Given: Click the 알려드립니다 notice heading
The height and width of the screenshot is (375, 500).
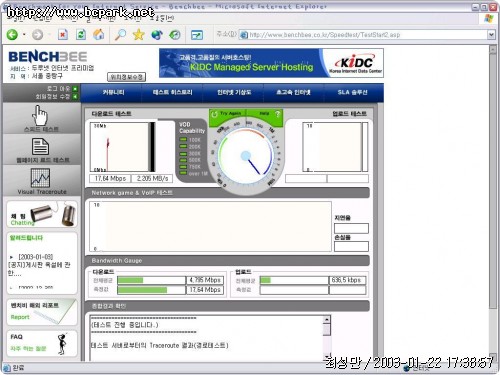Looking at the screenshot, I should pos(26,238).
